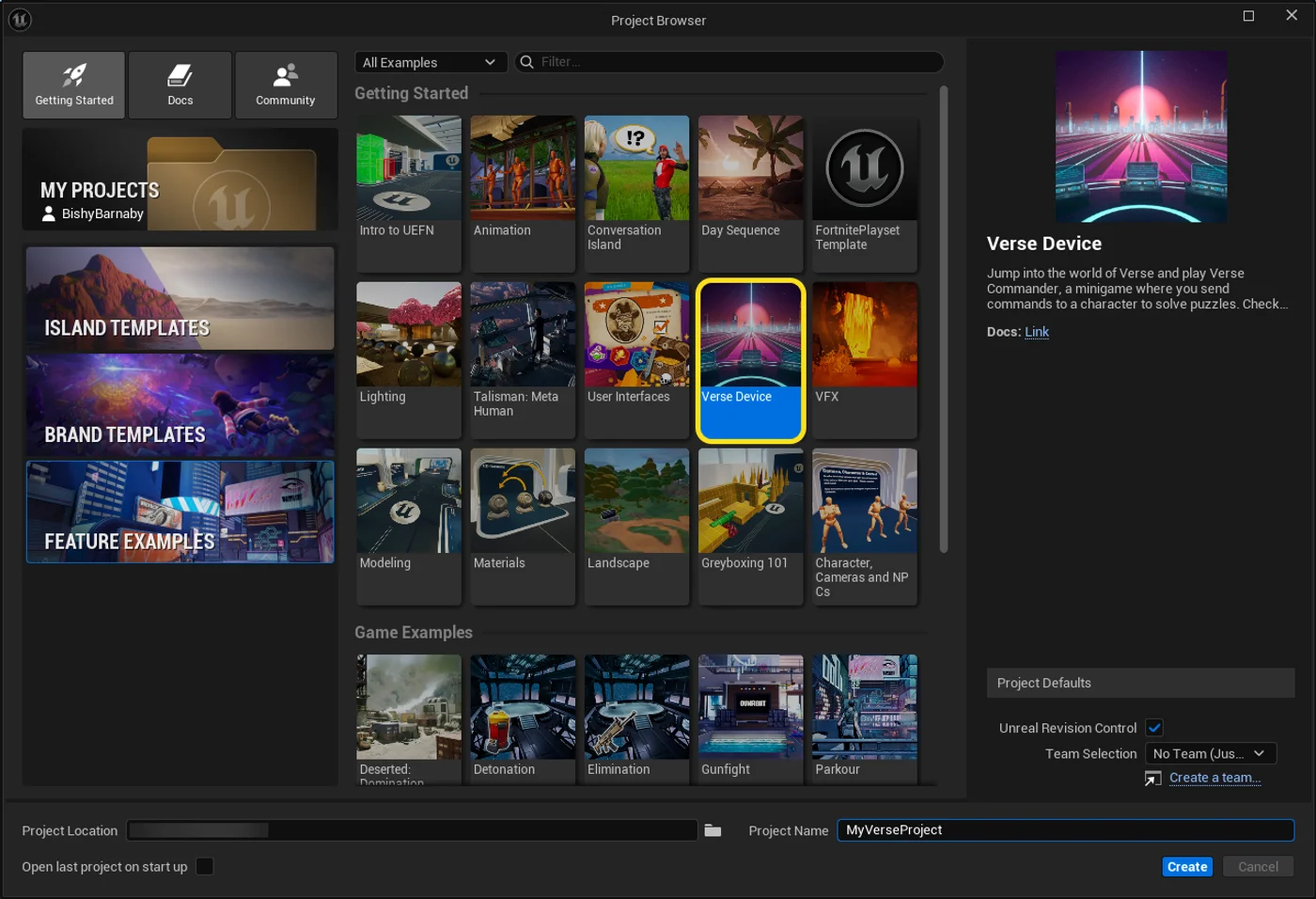Select Feature Examples category
The width and height of the screenshot is (1316, 899).
180,512
